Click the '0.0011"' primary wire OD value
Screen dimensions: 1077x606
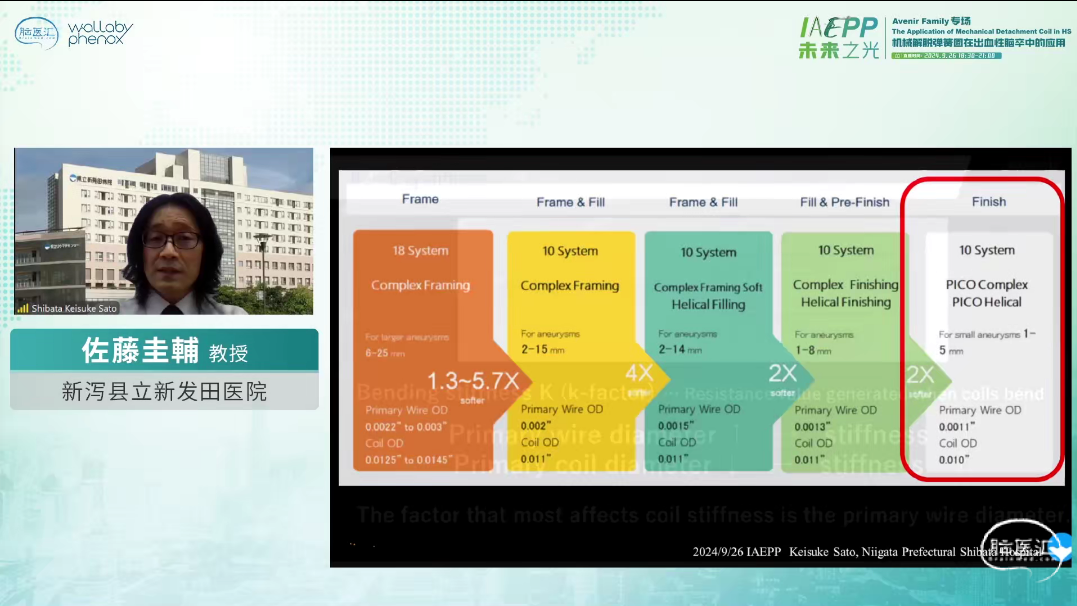[956, 427]
